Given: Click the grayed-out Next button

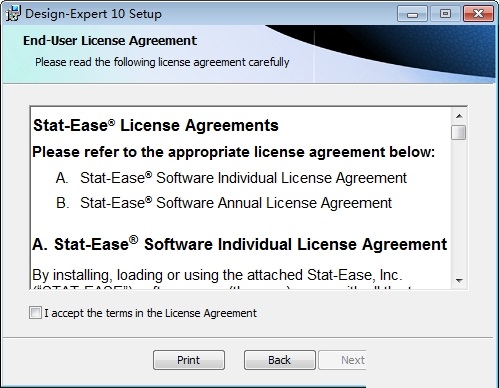Looking at the screenshot, I should point(342,360).
